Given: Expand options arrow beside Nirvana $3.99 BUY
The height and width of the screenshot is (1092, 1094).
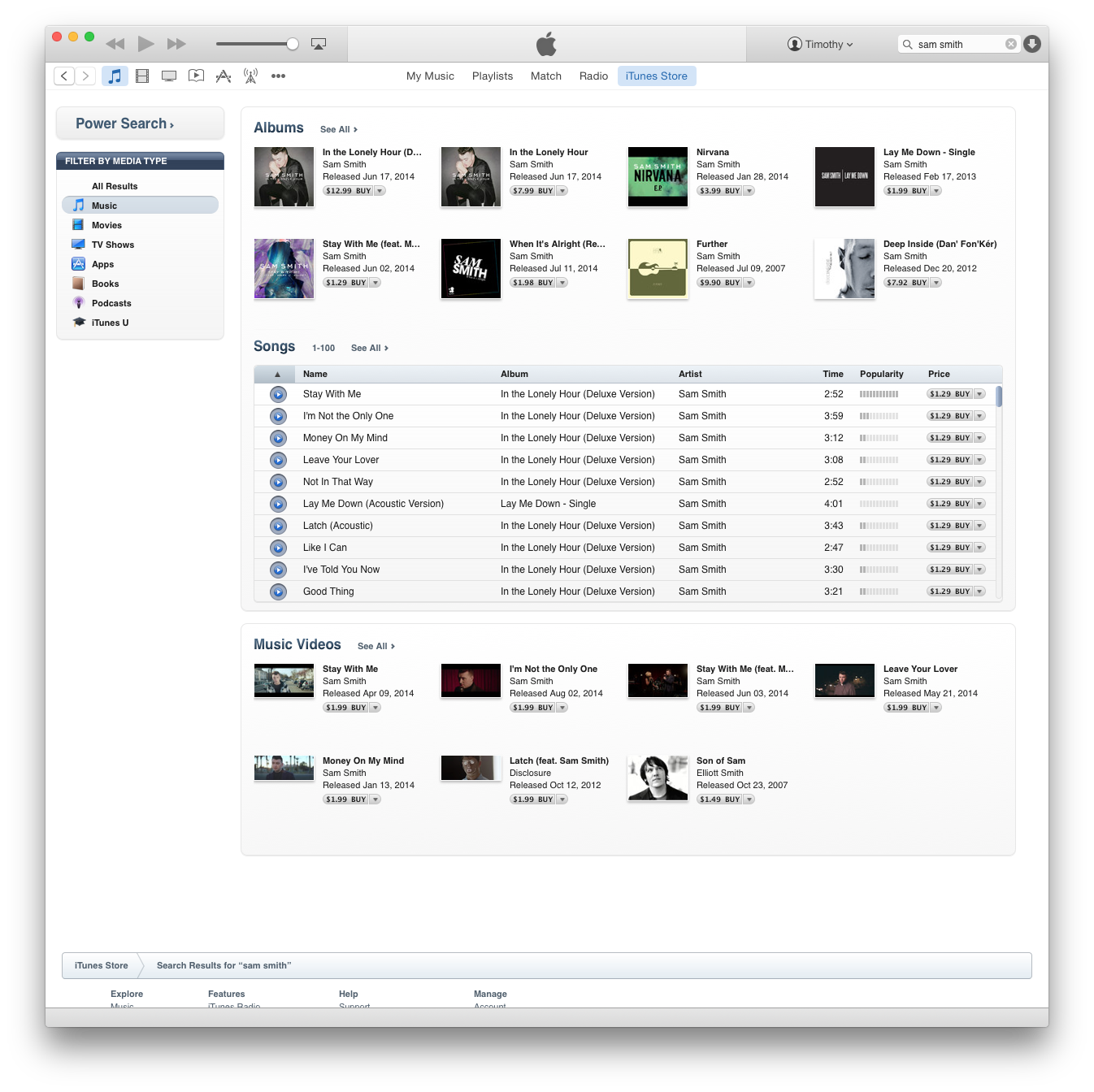Looking at the screenshot, I should point(749,191).
